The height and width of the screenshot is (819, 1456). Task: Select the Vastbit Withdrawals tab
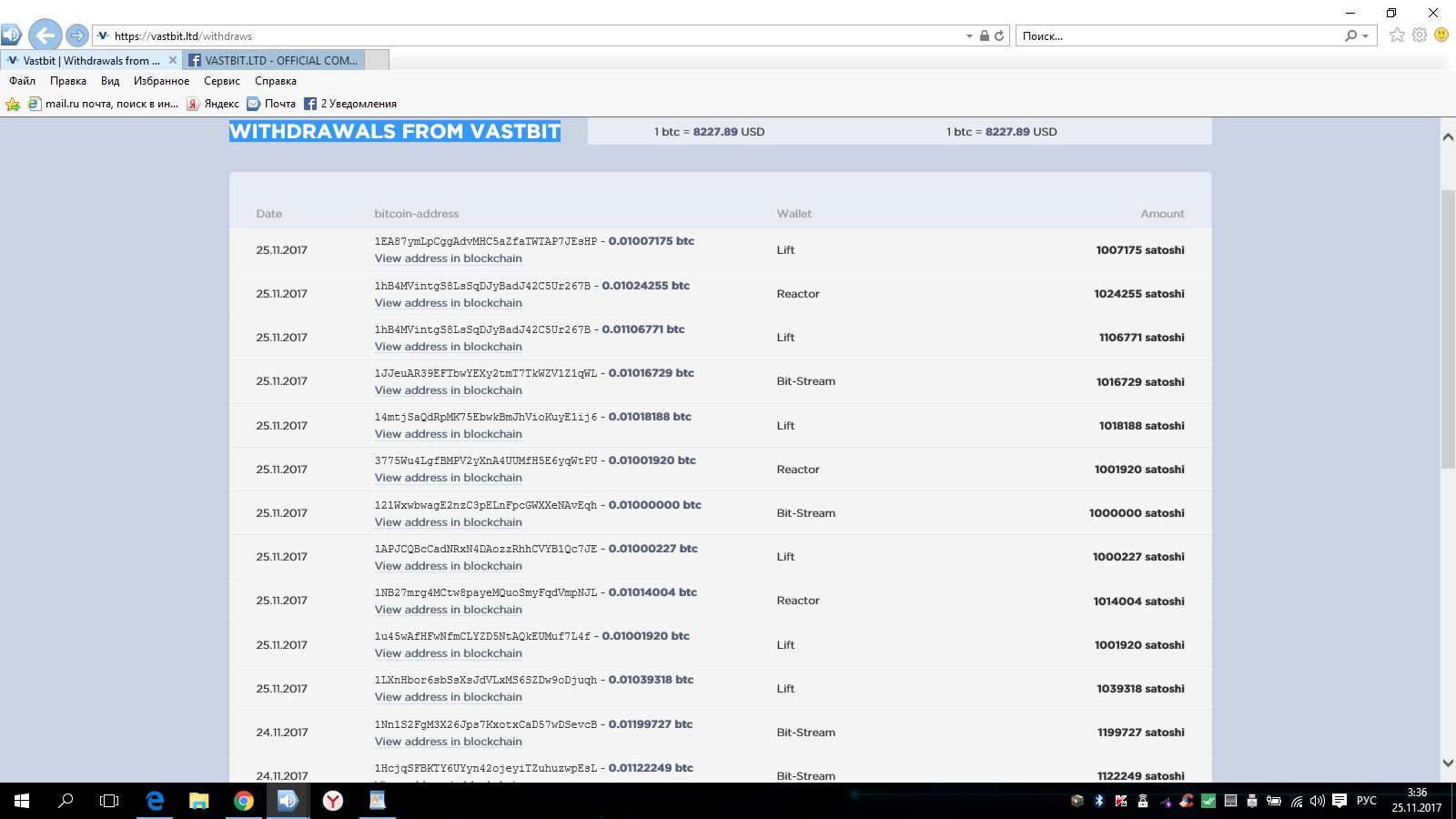pyautogui.click(x=91, y=60)
